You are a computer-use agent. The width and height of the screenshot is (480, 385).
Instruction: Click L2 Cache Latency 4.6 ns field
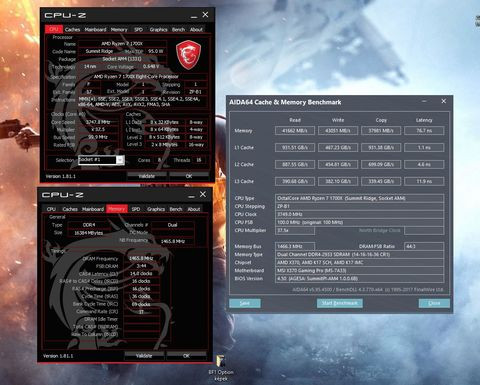click(x=424, y=164)
